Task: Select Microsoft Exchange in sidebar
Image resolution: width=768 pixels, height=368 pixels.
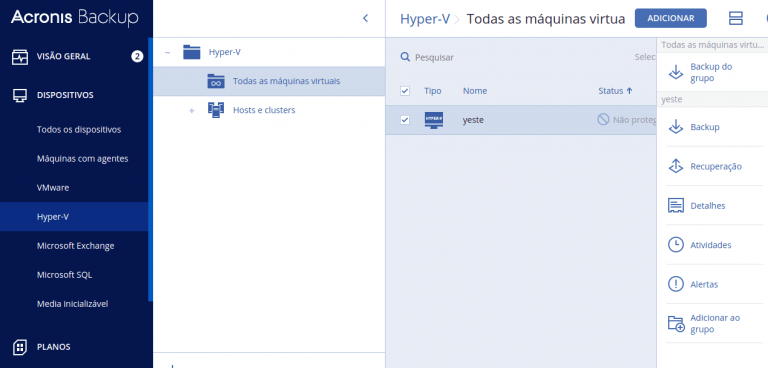Action: coord(75,246)
